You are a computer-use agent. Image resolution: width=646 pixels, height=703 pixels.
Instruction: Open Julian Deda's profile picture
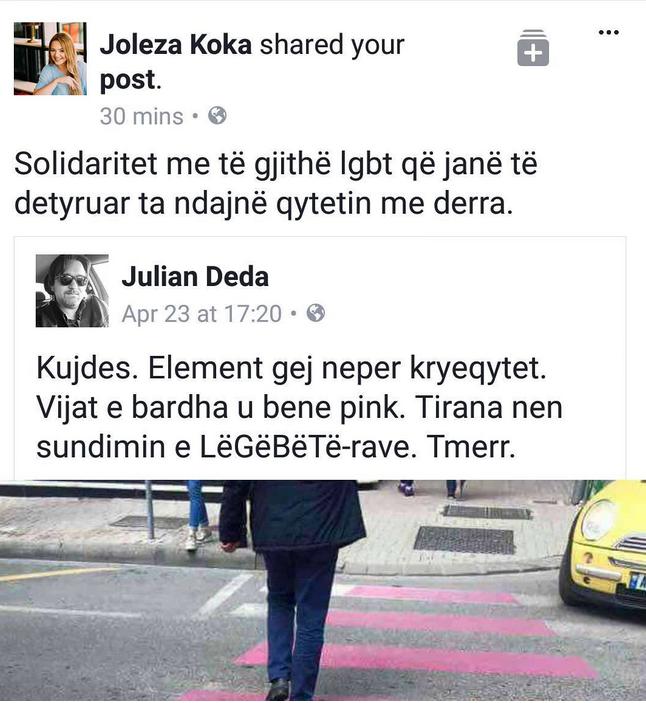click(x=72, y=291)
